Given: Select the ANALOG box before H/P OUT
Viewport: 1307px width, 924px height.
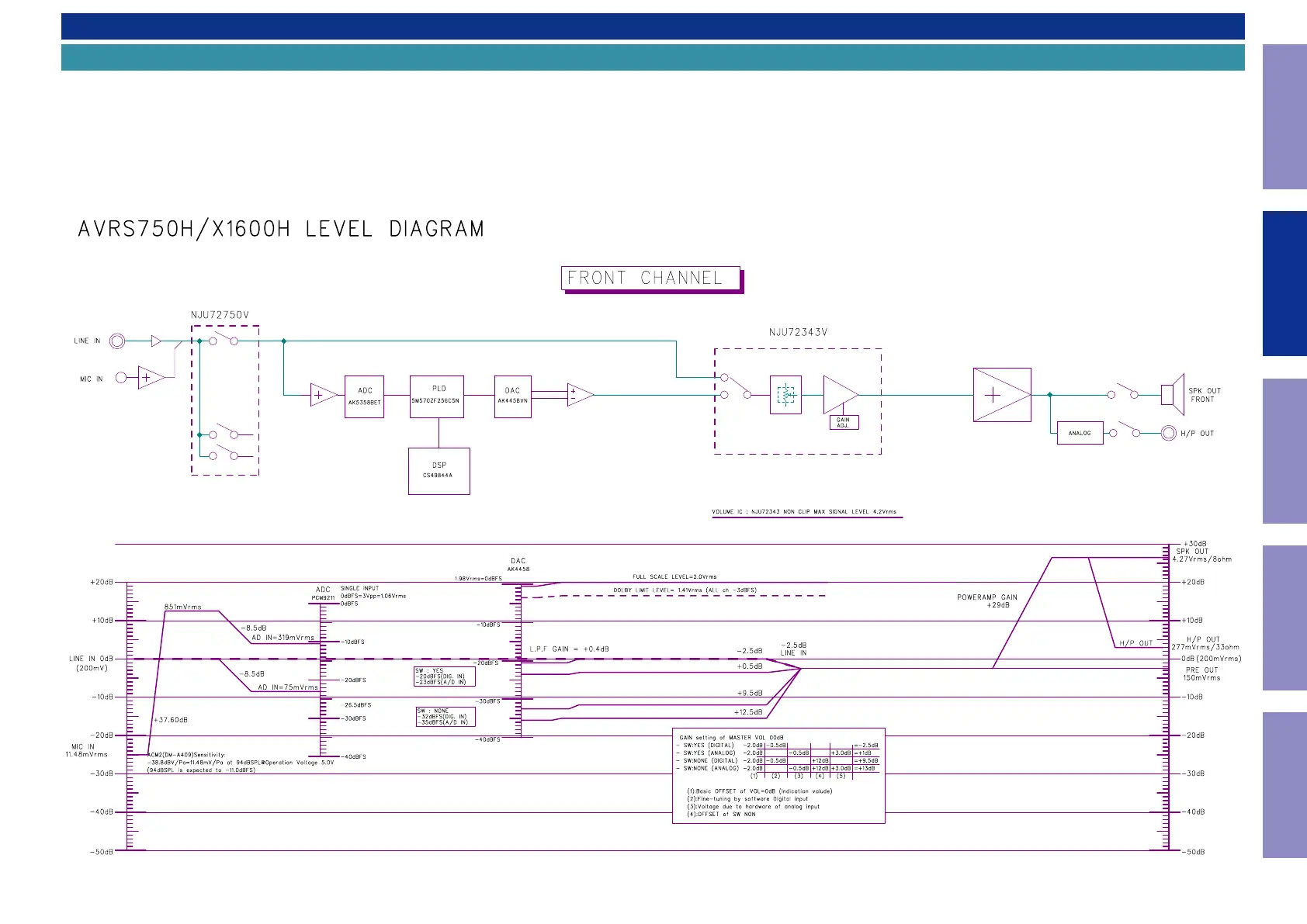Looking at the screenshot, I should 1080,433.
